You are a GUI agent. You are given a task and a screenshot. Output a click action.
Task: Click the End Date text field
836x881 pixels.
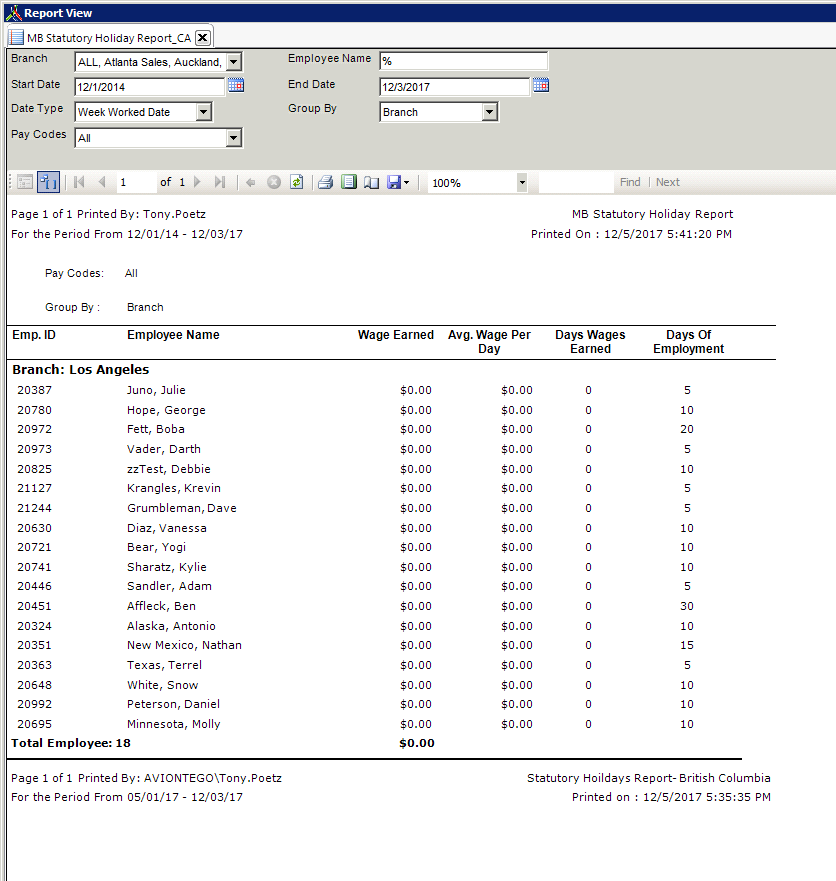click(x=455, y=87)
